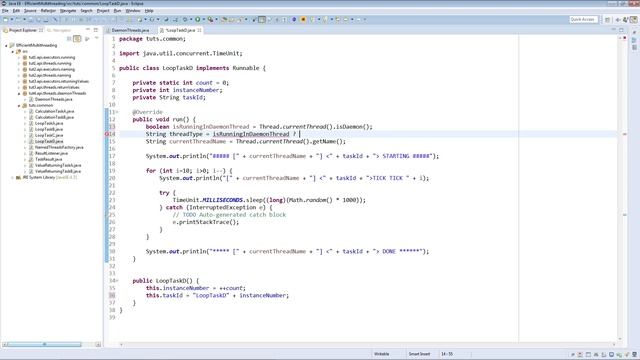Viewport: 640px width, 360px height.
Task: Minimize the Project Explorer panel
Action: click(x=88, y=30)
